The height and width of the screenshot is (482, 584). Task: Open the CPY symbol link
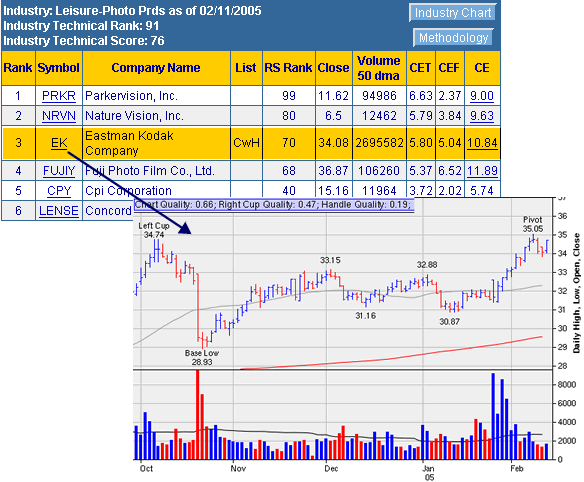pyautogui.click(x=59, y=191)
